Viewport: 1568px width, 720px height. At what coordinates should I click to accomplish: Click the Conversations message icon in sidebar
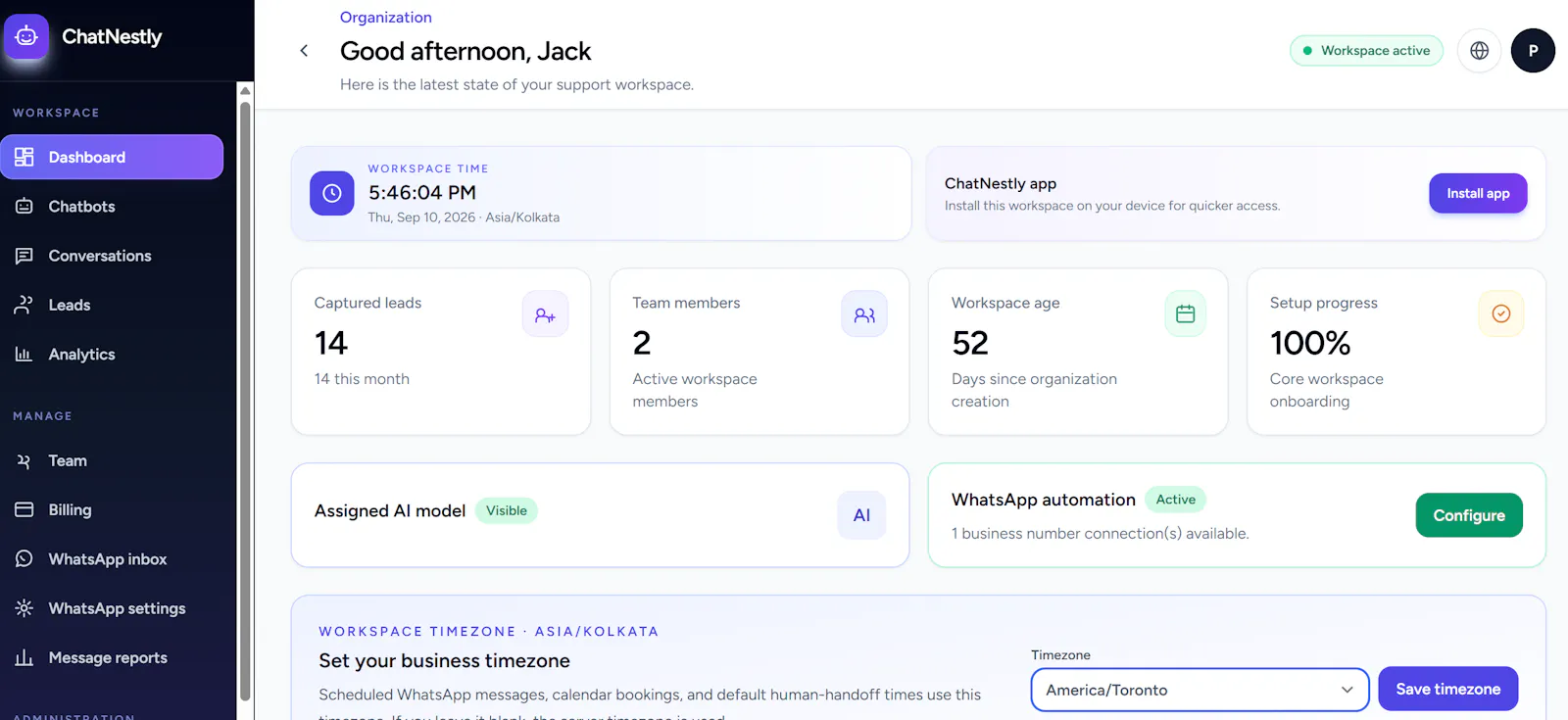tap(24, 256)
